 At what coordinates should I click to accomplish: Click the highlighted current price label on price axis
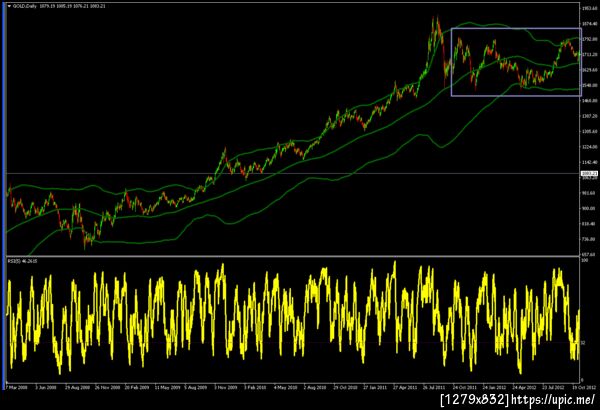589,173
